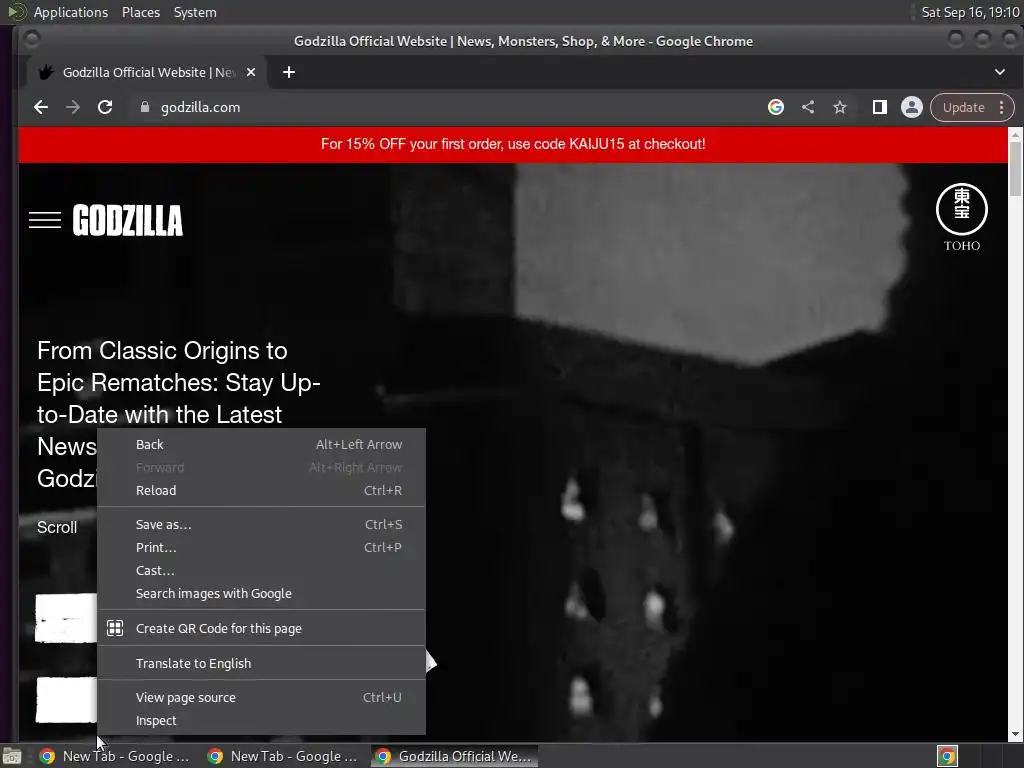This screenshot has height=768, width=1024.
Task: Open the System menu in top panel
Action: [195, 12]
